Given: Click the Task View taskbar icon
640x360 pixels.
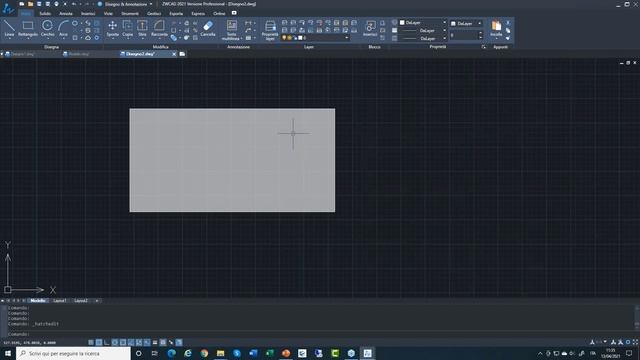Looking at the screenshot, I should point(155,353).
